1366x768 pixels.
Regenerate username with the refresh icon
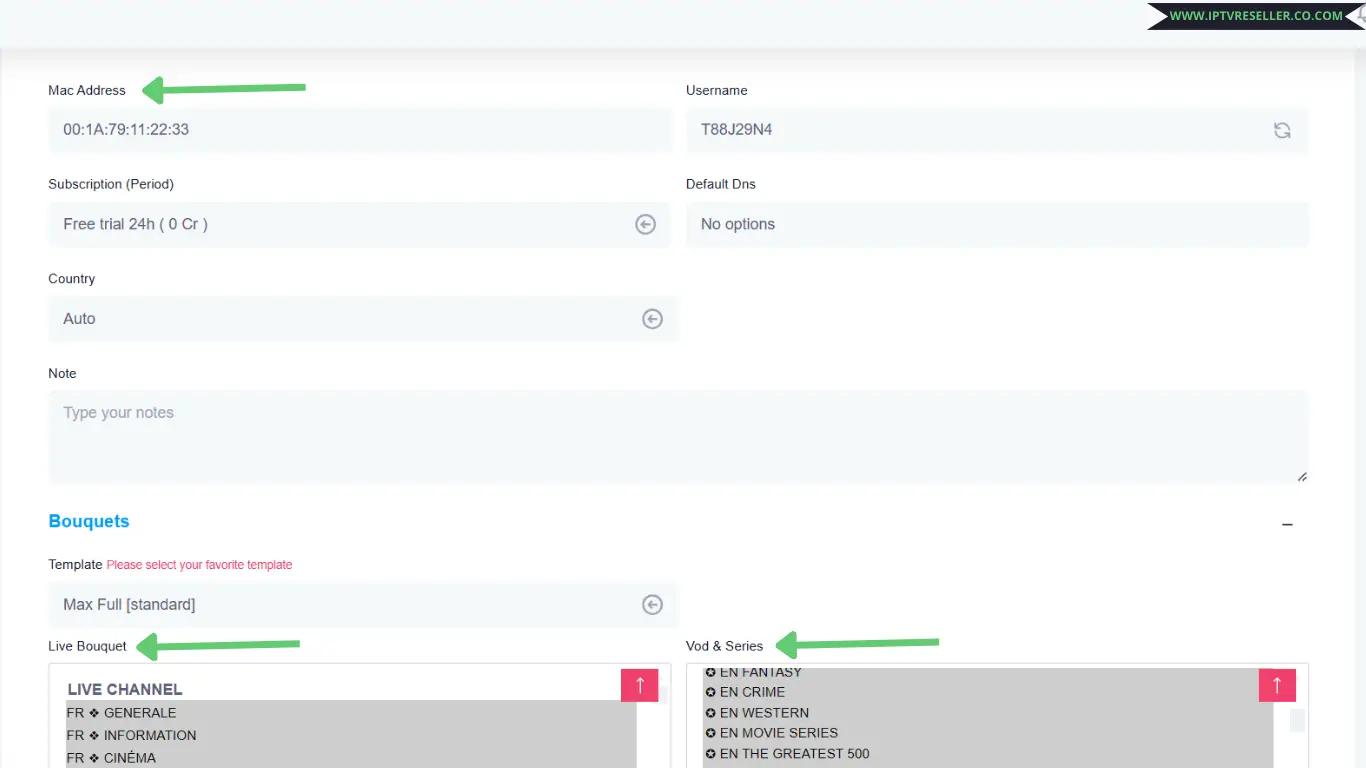1281,130
